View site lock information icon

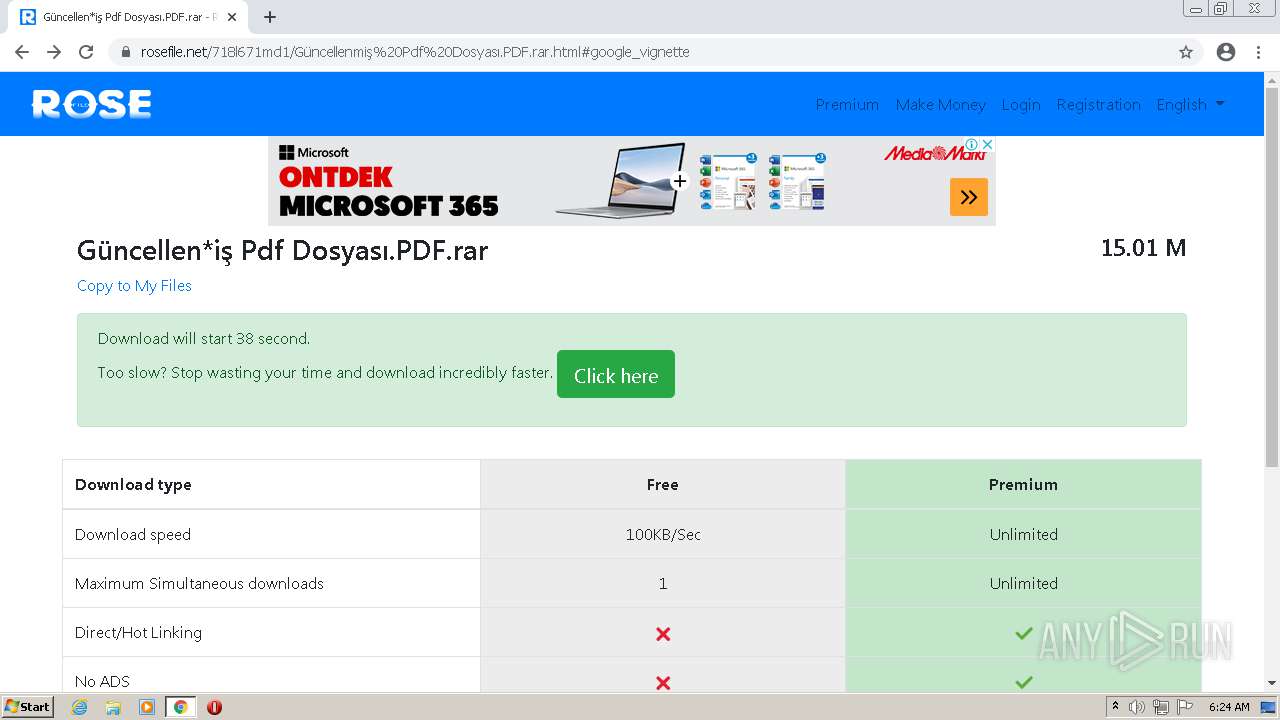click(125, 52)
